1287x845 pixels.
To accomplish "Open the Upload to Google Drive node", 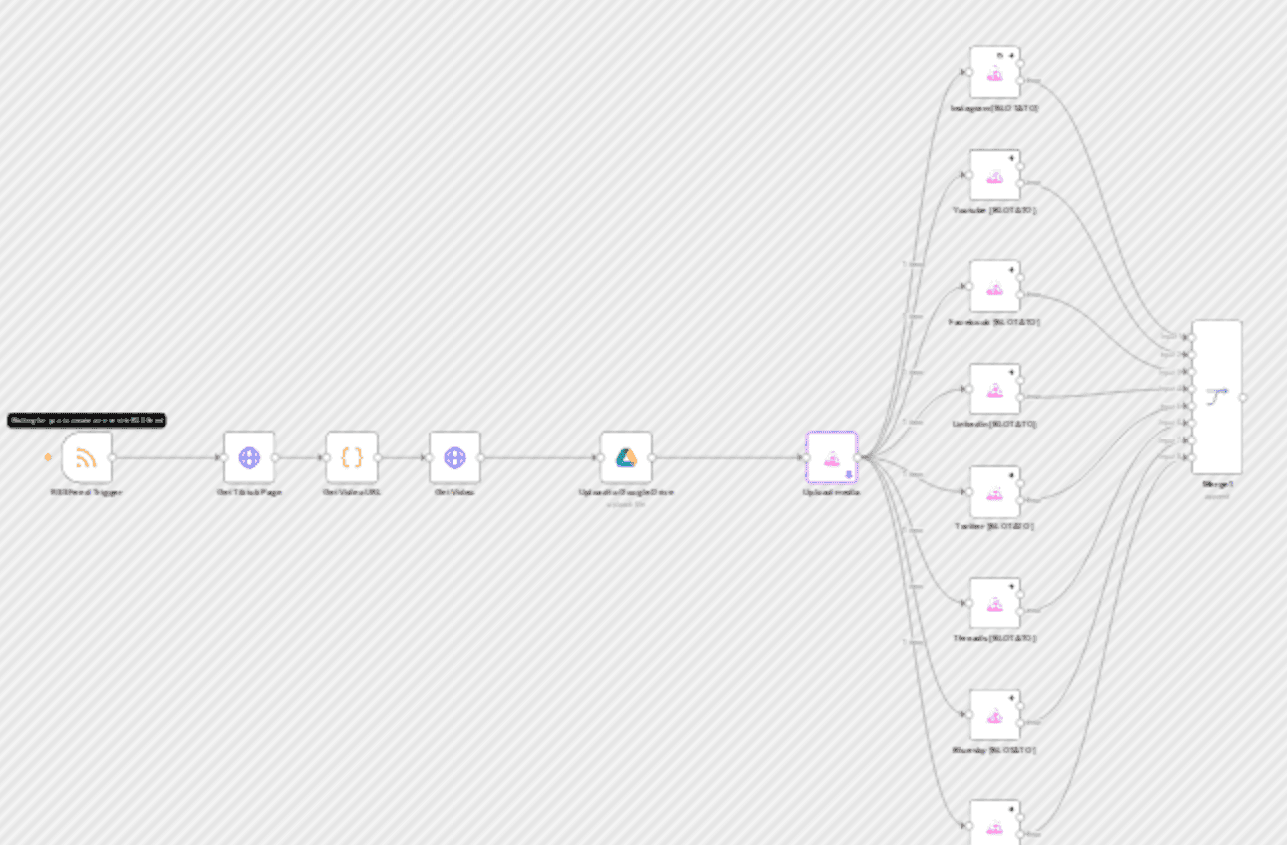I will 626,457.
